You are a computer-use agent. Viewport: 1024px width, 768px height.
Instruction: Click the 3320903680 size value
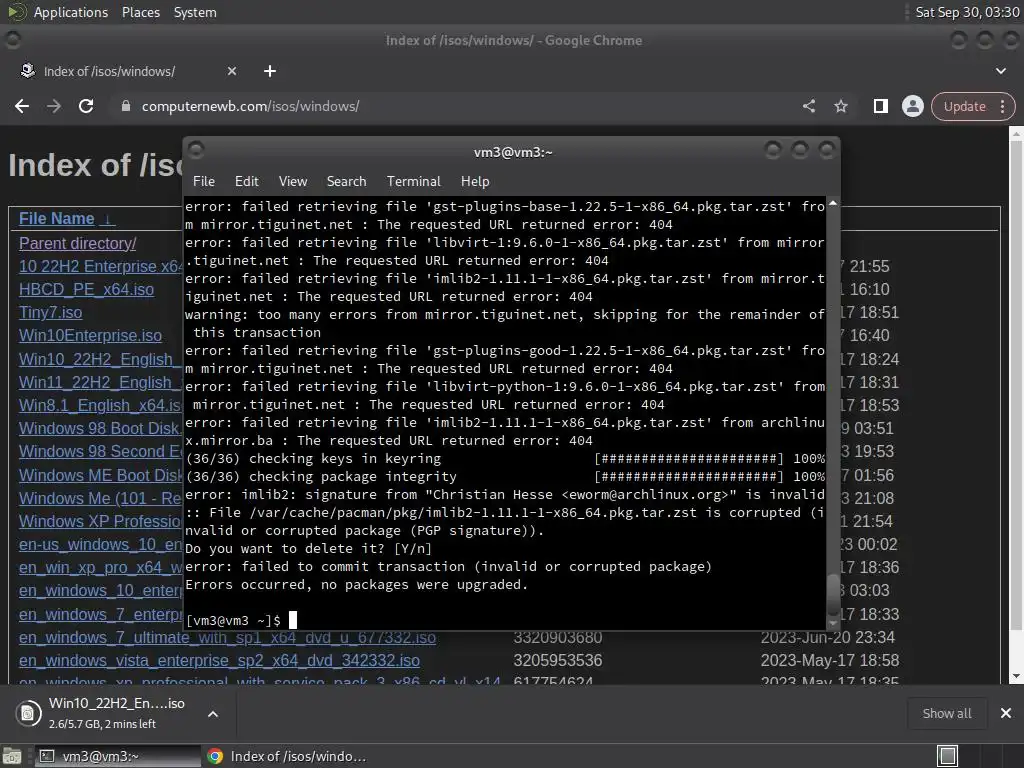557,638
